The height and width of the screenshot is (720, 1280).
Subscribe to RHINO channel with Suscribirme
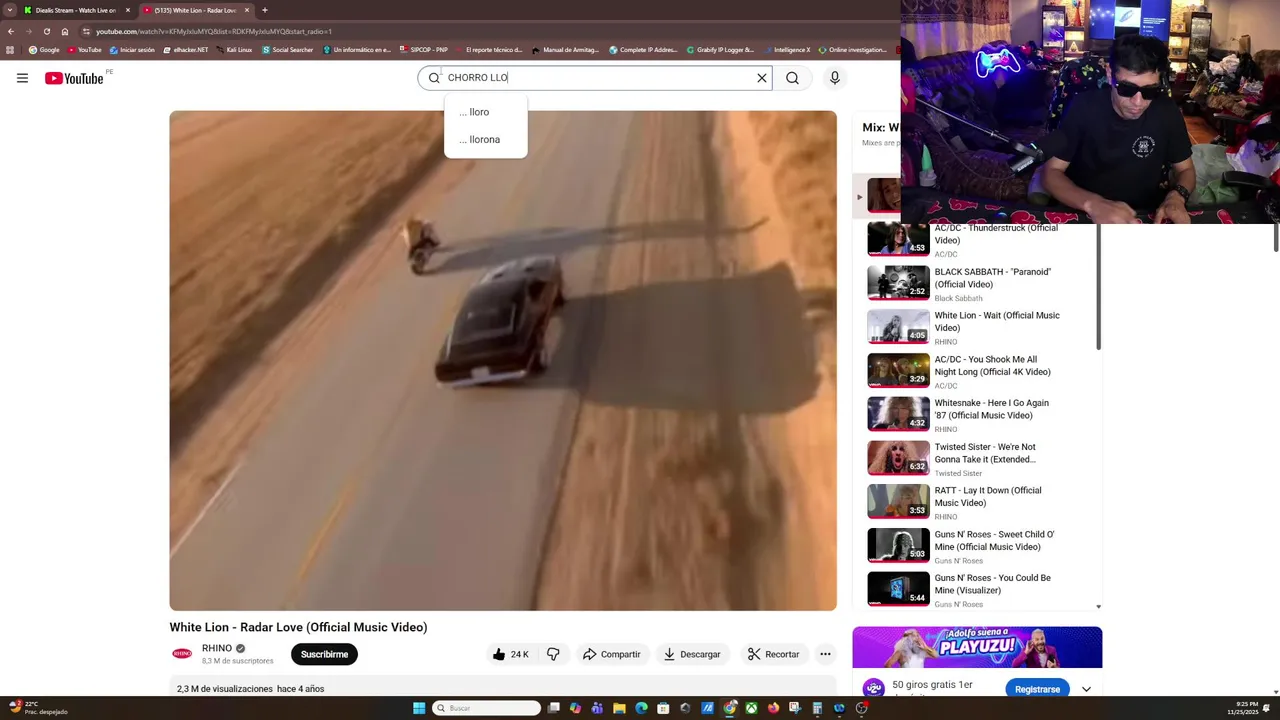tap(324, 654)
